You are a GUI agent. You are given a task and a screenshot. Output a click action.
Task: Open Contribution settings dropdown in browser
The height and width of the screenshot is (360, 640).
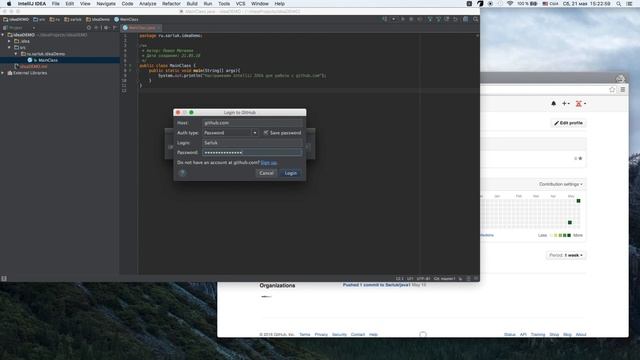coord(560,184)
